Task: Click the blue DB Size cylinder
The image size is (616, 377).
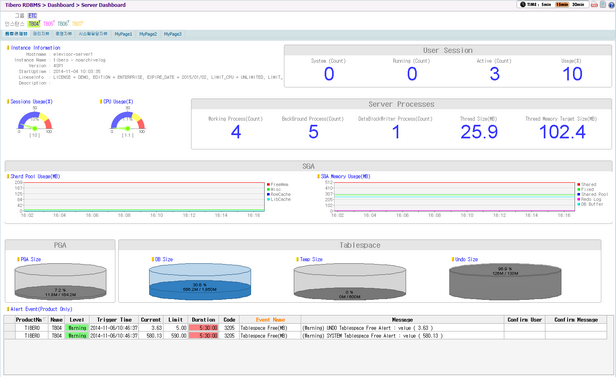Action: click(x=200, y=282)
